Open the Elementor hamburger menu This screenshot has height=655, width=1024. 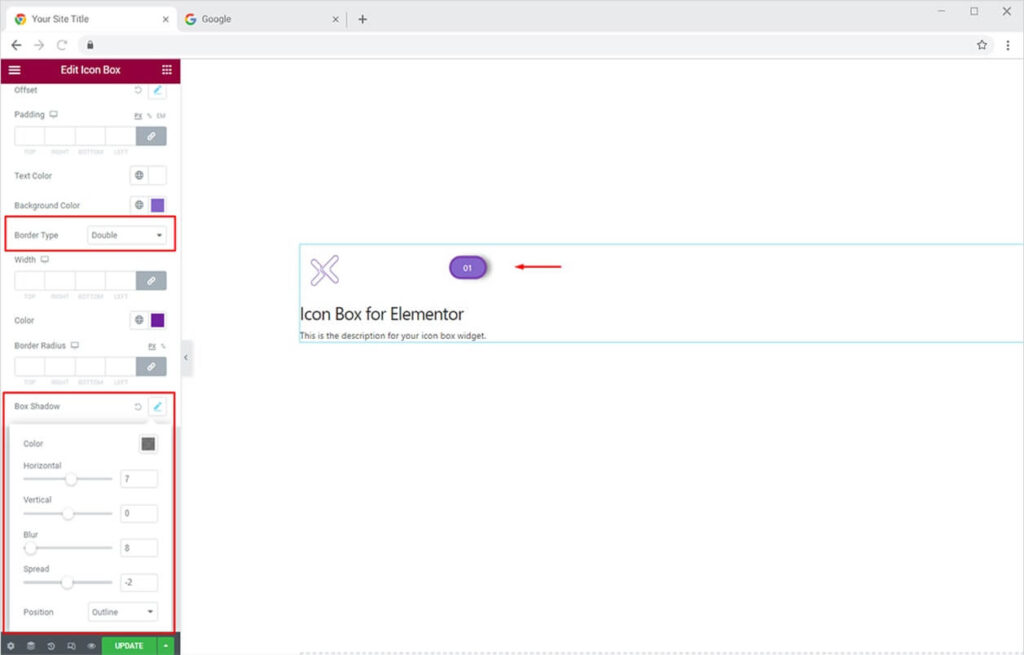tap(14, 70)
